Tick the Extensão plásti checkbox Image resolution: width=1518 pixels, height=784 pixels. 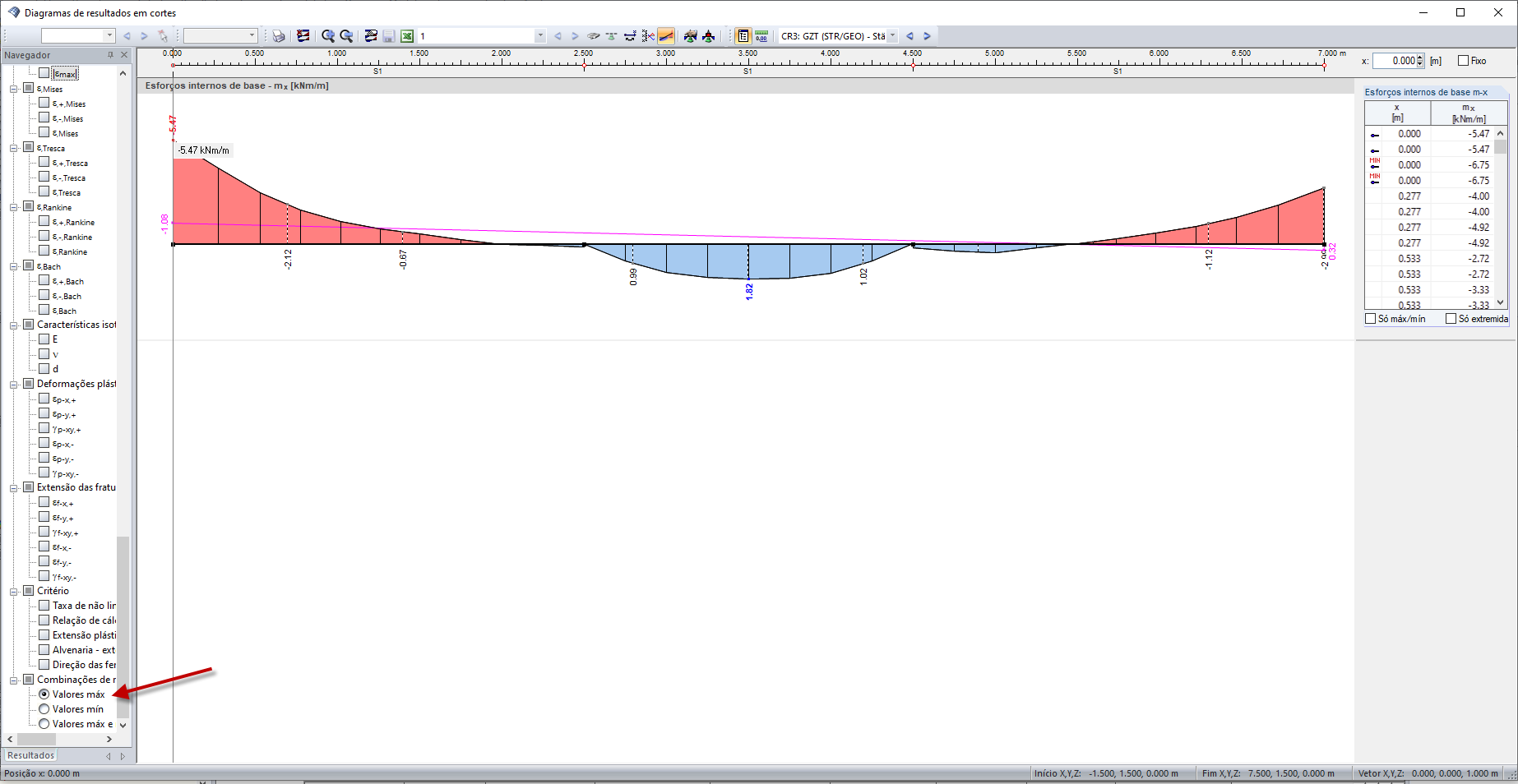click(x=44, y=635)
